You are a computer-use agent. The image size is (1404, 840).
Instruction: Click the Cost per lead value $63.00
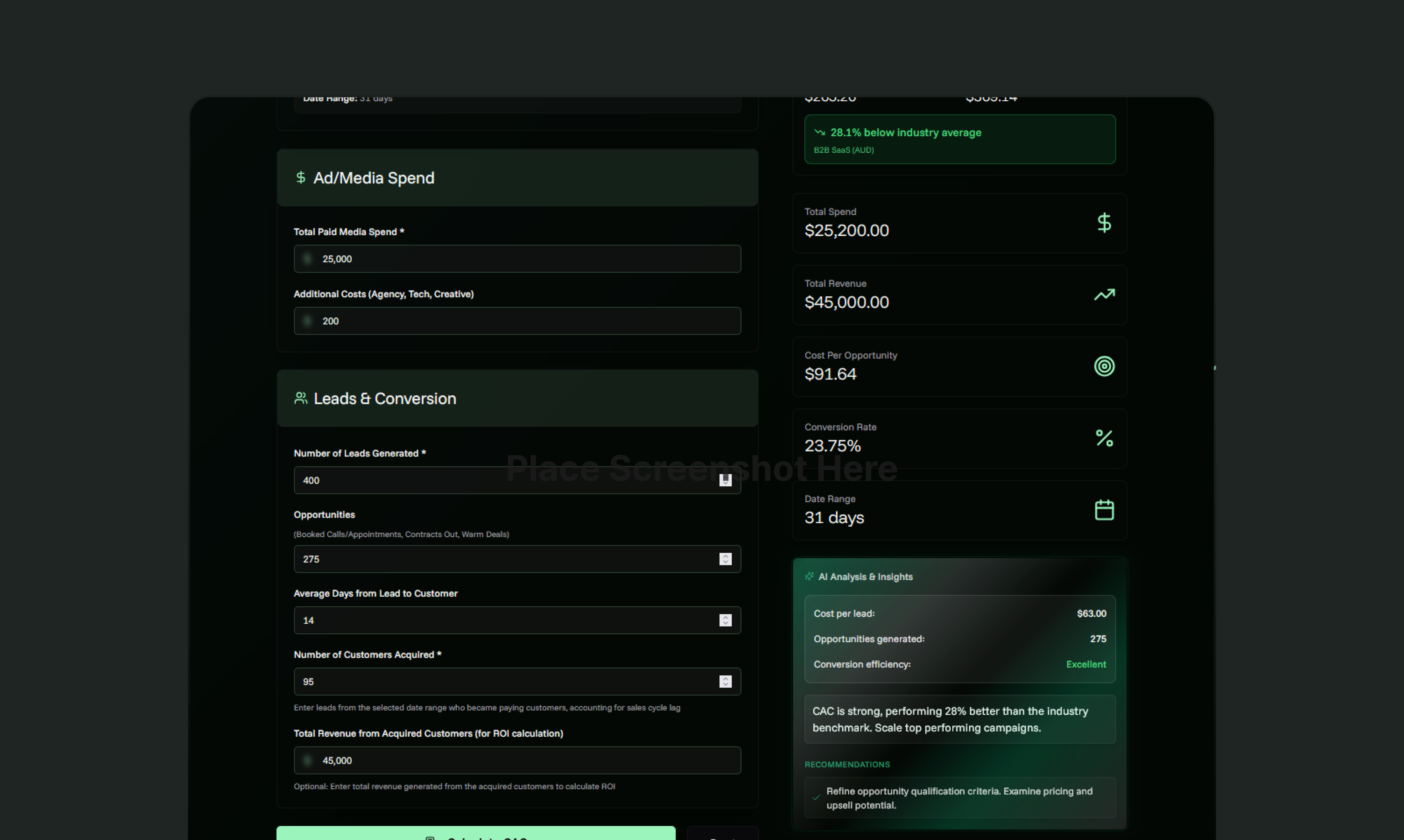pyautogui.click(x=1091, y=614)
